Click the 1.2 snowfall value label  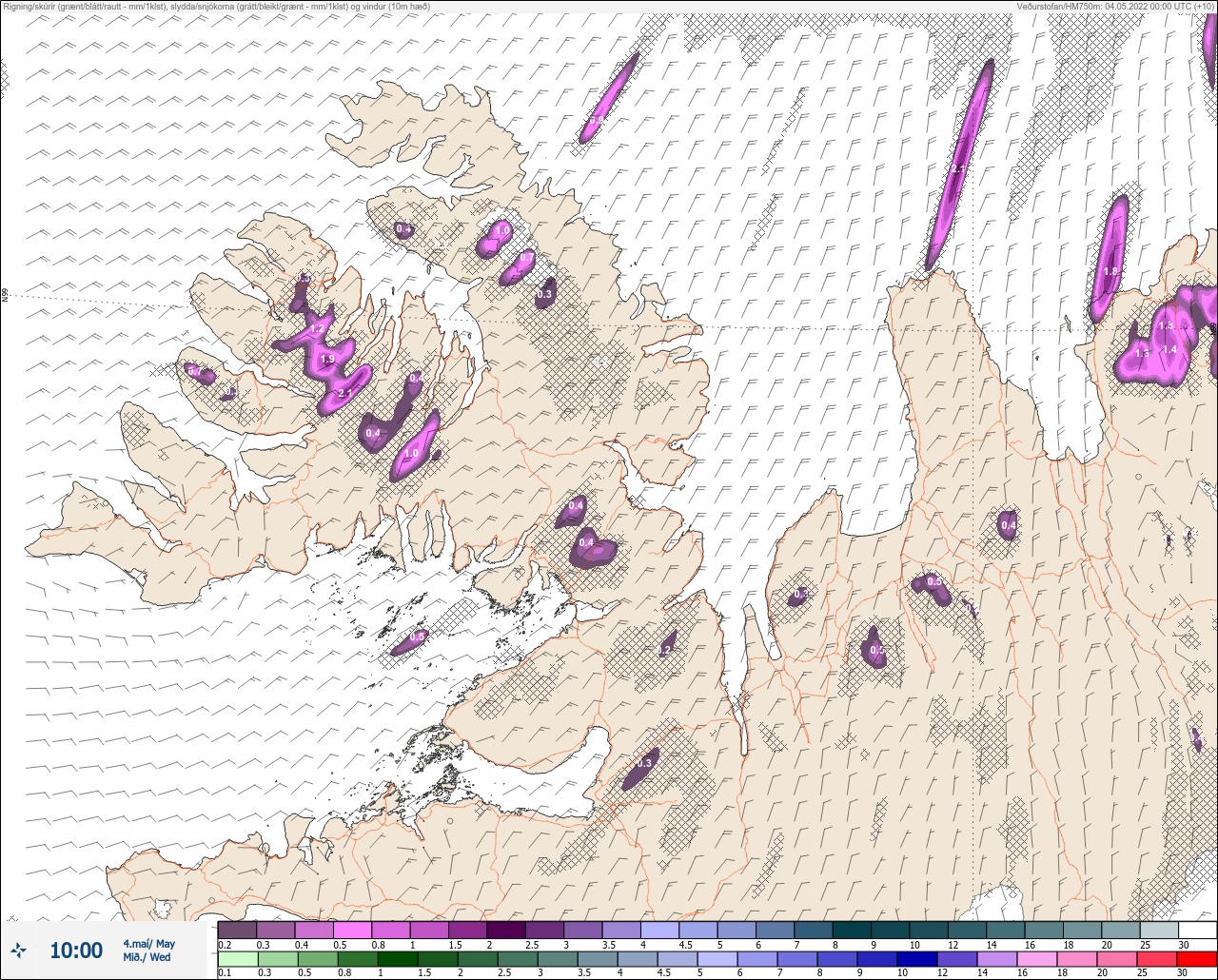tap(318, 329)
